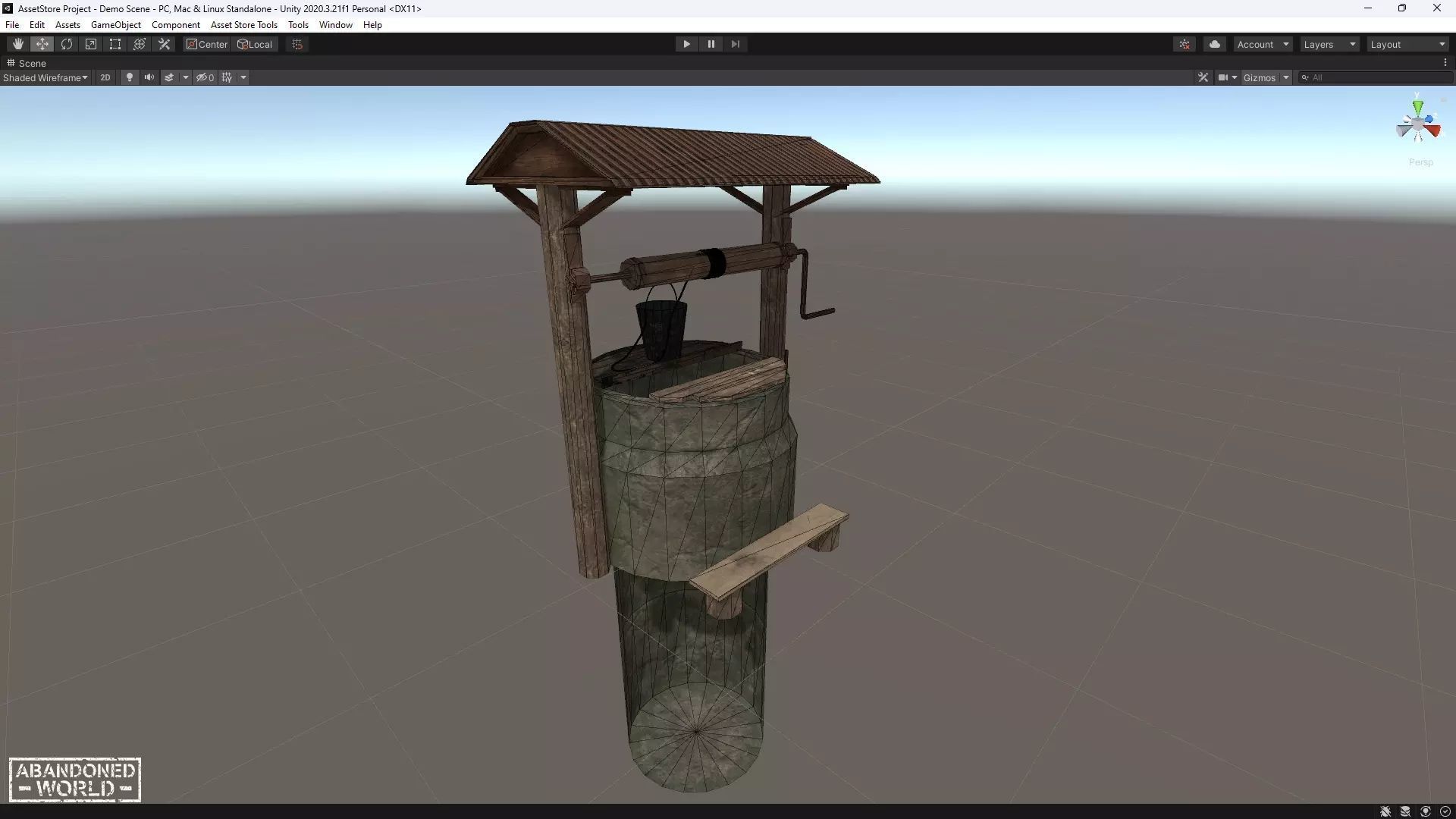1456x819 pixels.
Task: Select the combined Transform tool
Action: click(140, 44)
